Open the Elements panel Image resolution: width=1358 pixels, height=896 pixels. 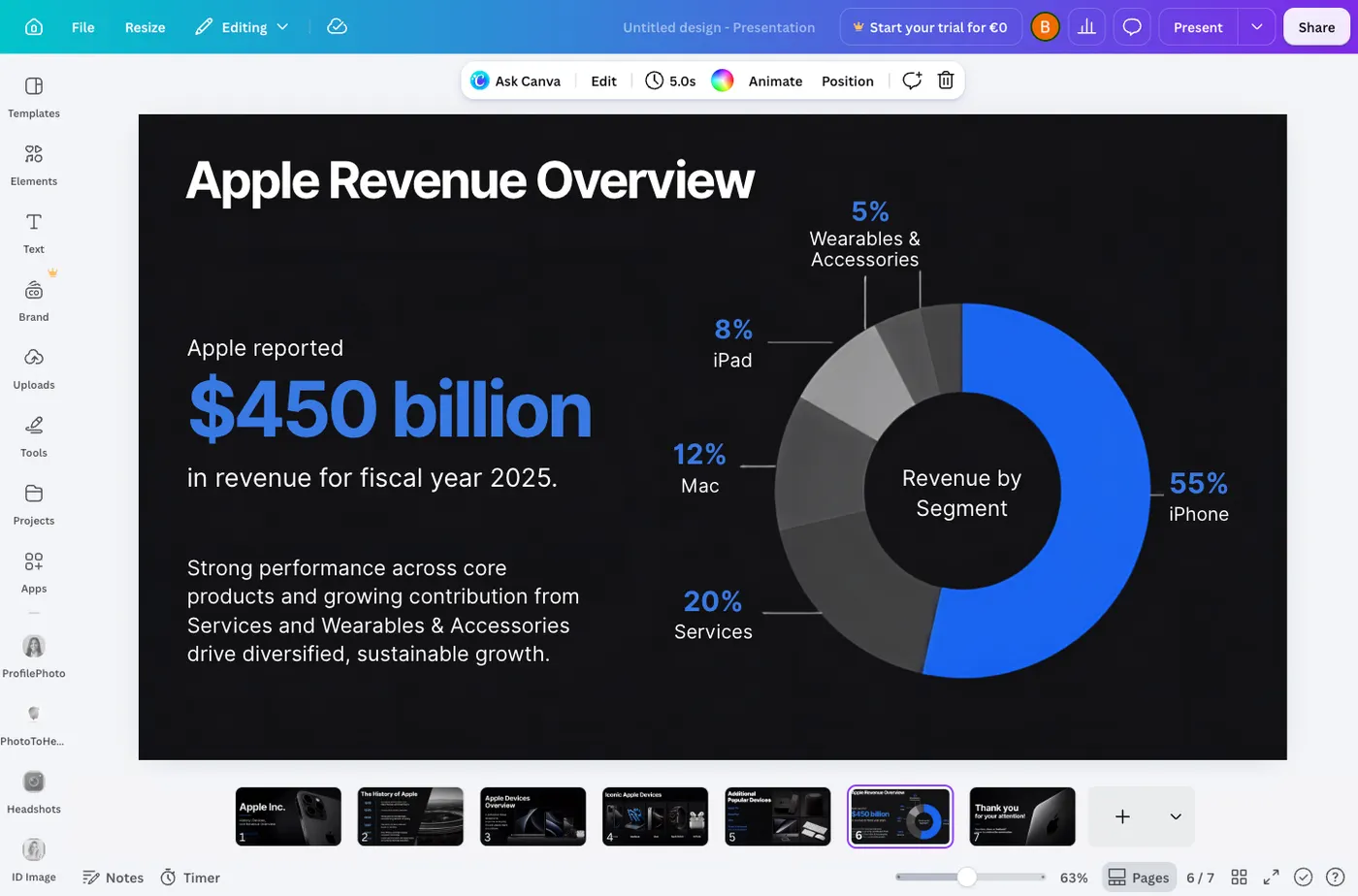[x=34, y=165]
